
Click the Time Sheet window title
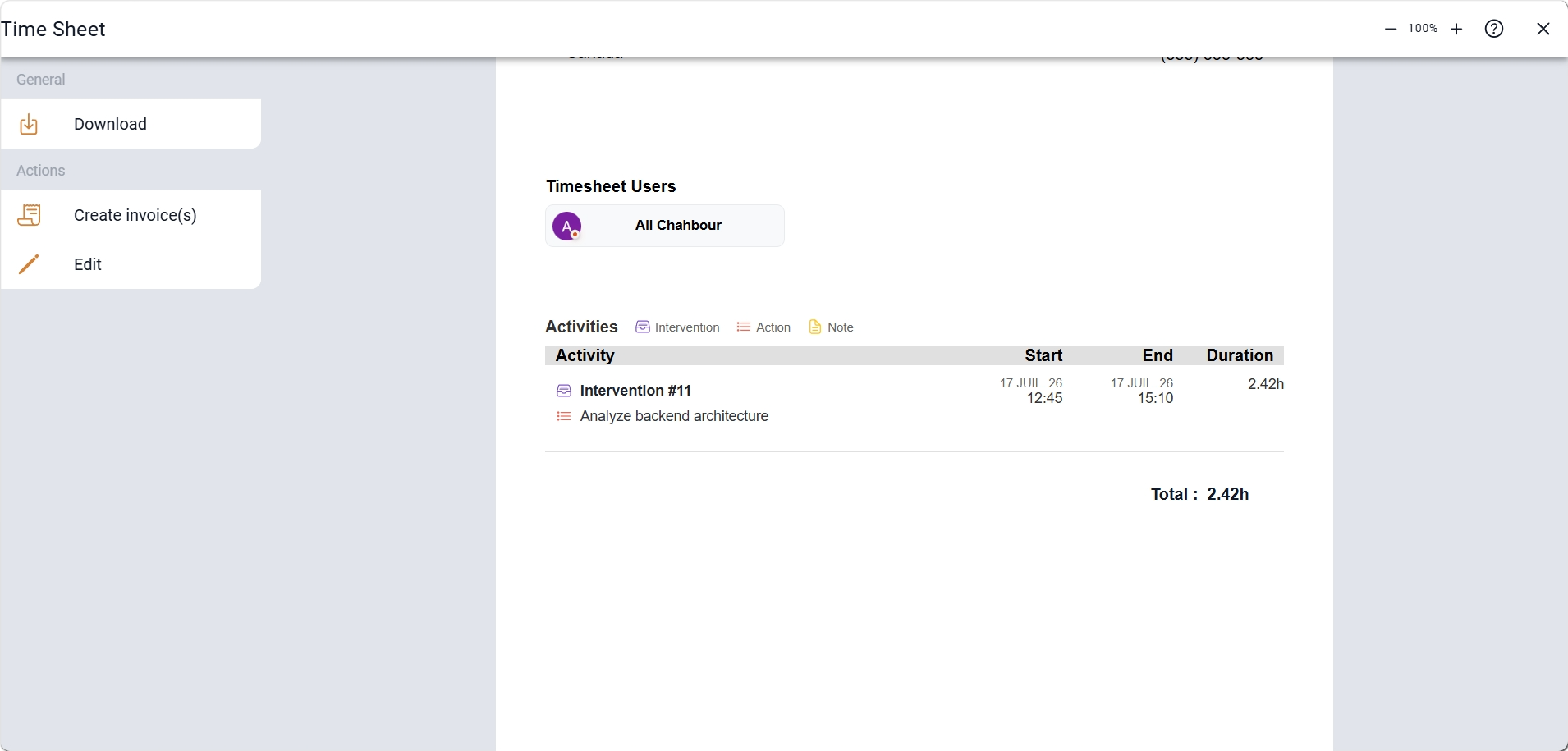pos(53,30)
